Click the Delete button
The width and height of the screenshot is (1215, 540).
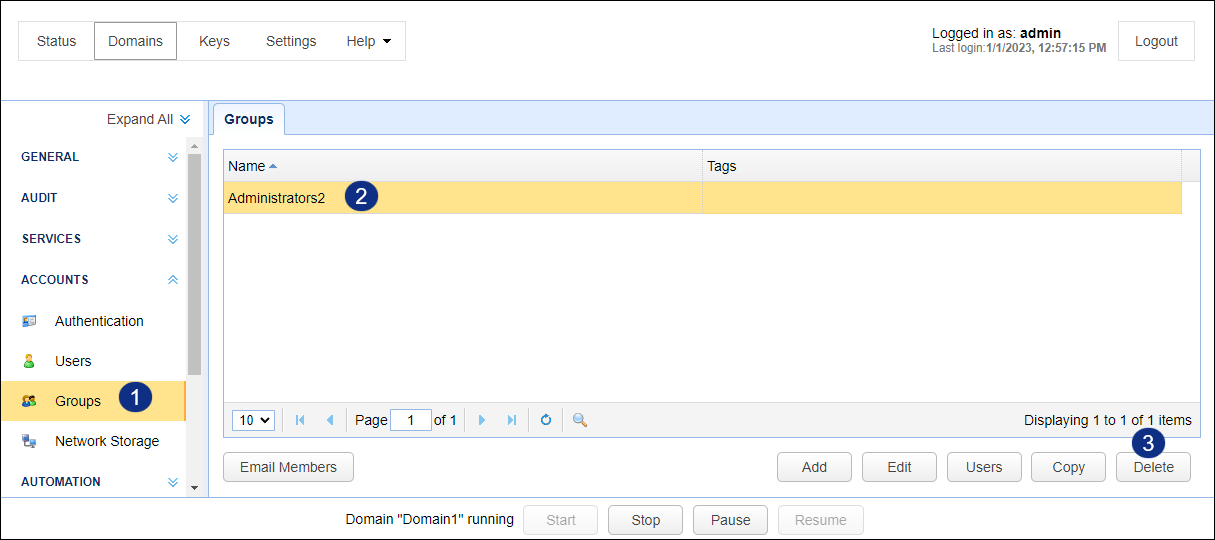(x=1153, y=467)
